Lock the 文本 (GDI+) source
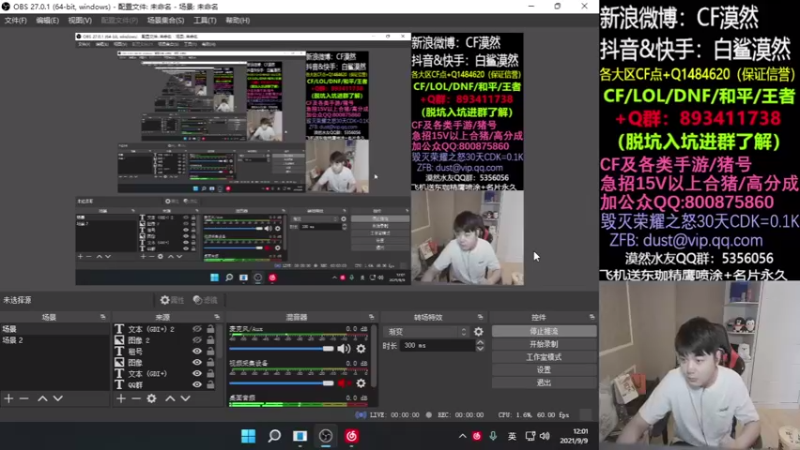Screen dimensions: 800x450 click(210, 373)
